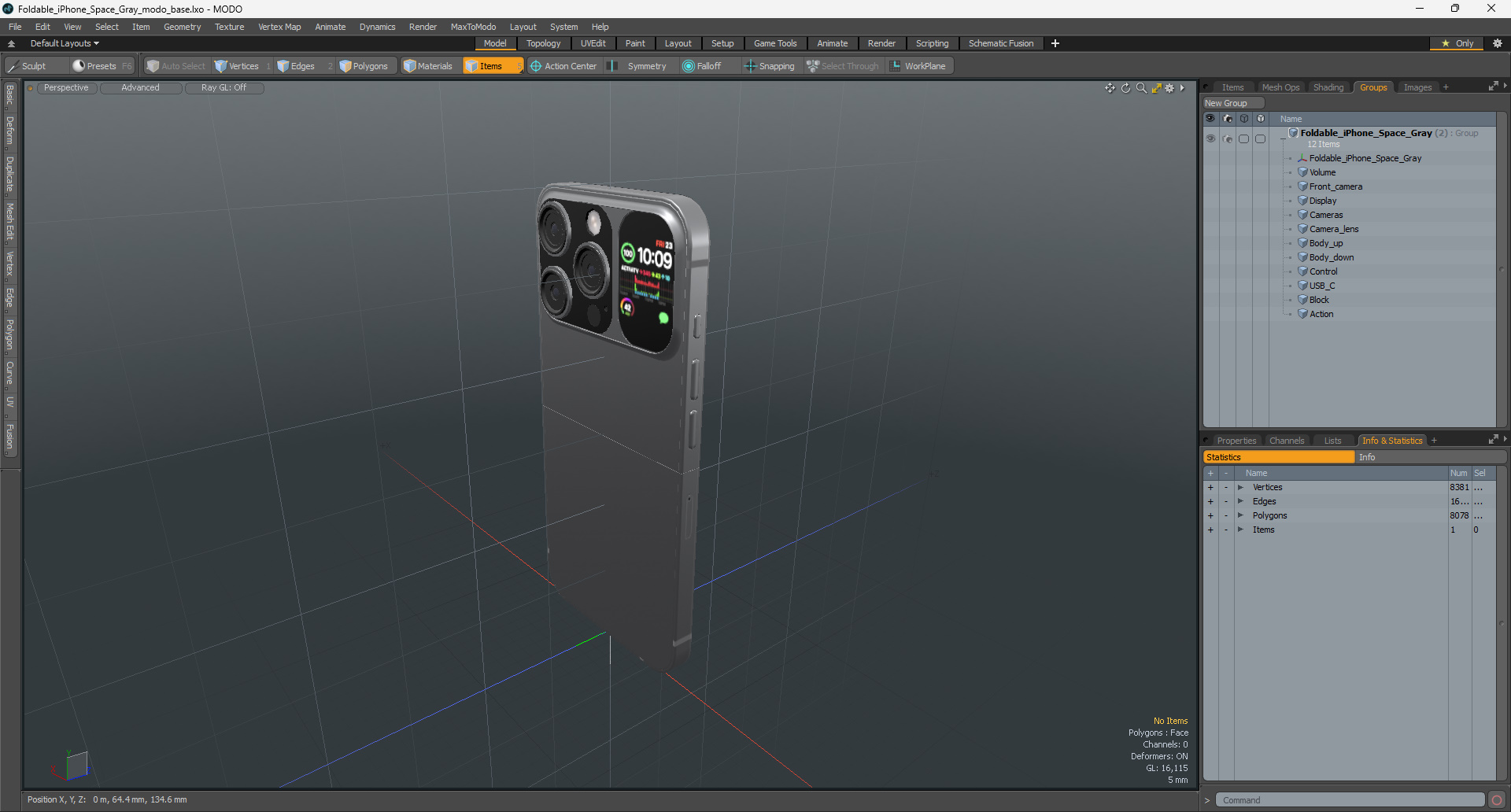Toggle Ray GL off/on
The width and height of the screenshot is (1511, 812).
click(224, 88)
